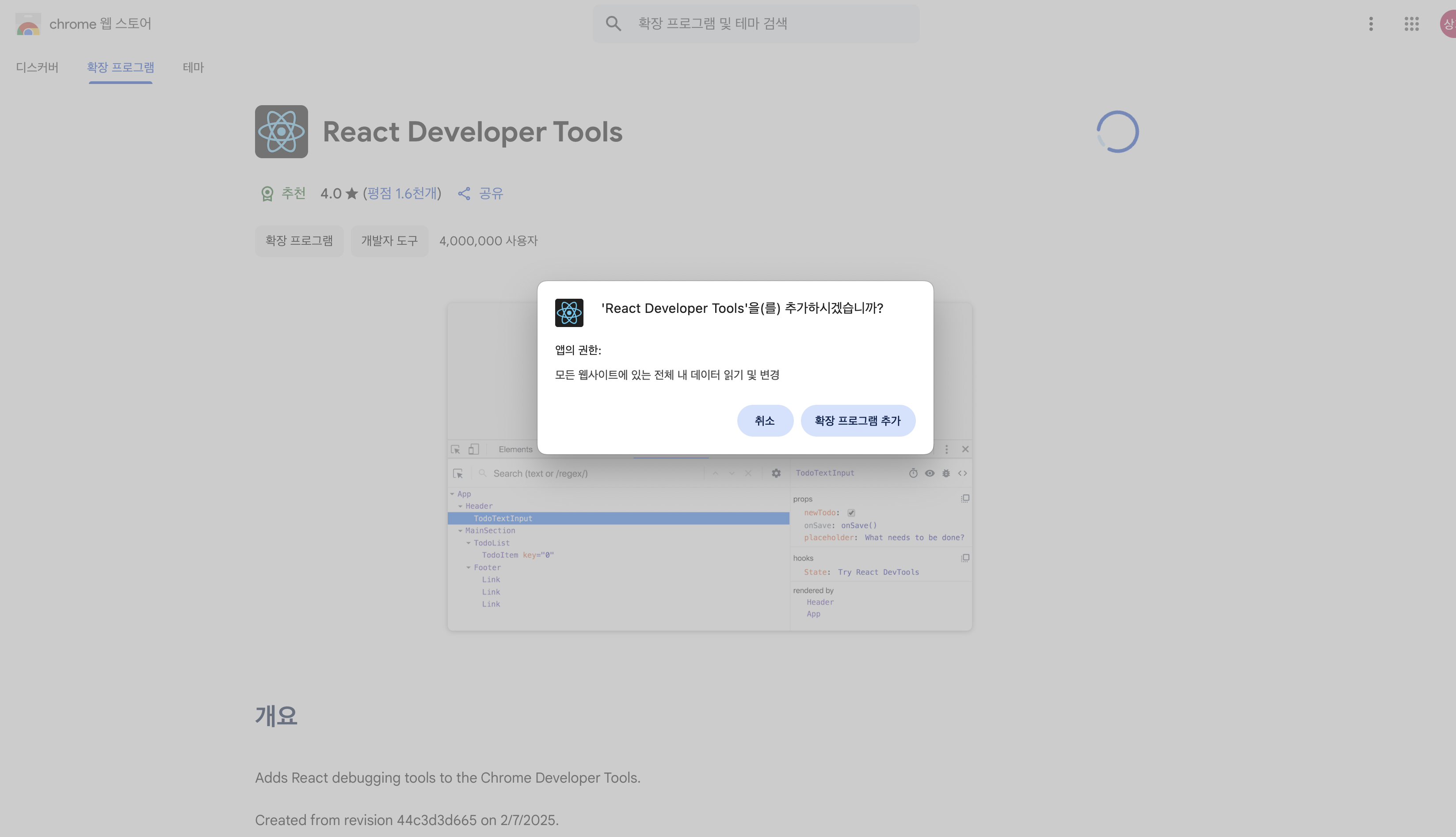Confirm with 확장 프로그램 추가 button
The width and height of the screenshot is (1456, 837).
[858, 421]
